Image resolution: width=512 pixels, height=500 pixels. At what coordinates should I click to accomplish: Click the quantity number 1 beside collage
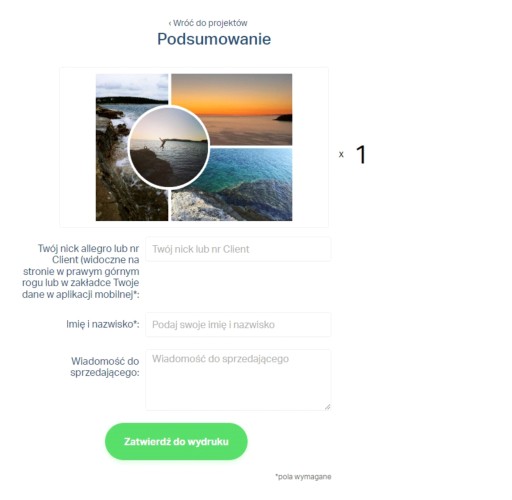click(x=361, y=154)
